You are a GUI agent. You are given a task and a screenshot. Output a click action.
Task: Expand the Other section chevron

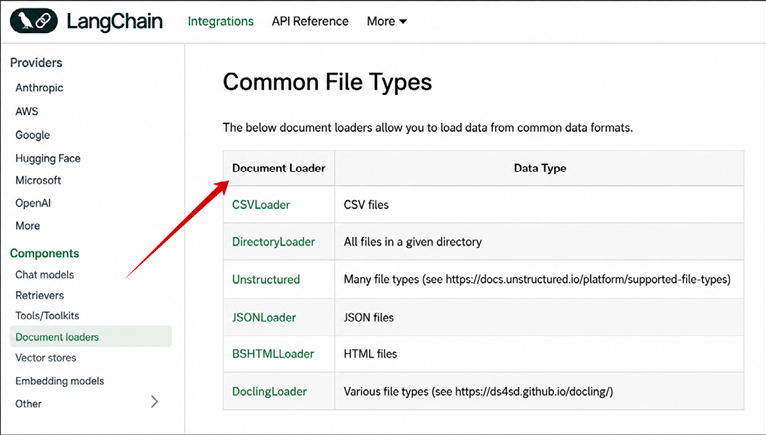click(154, 402)
